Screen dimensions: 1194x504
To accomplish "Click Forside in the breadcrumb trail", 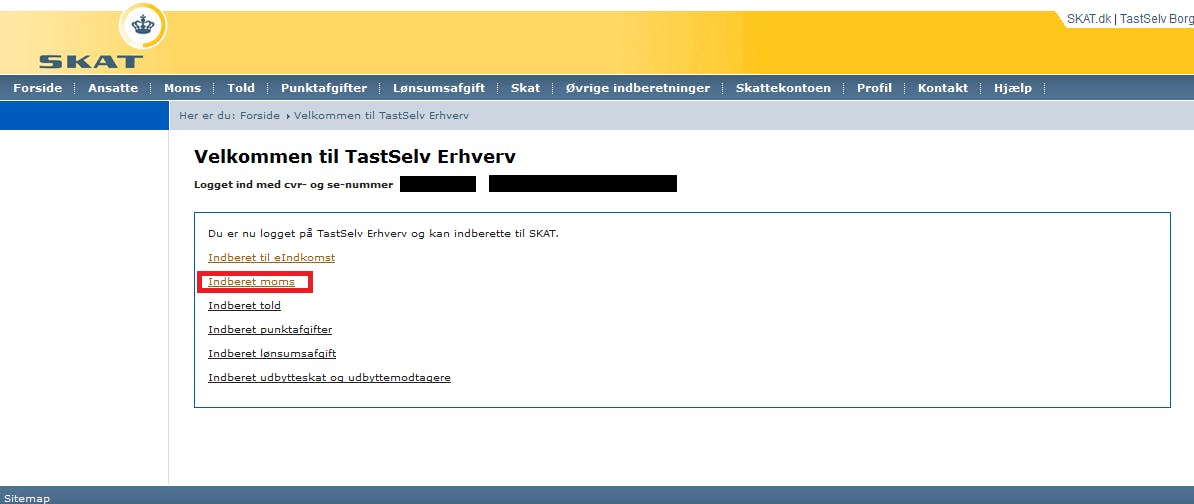I will pyautogui.click(x=260, y=115).
